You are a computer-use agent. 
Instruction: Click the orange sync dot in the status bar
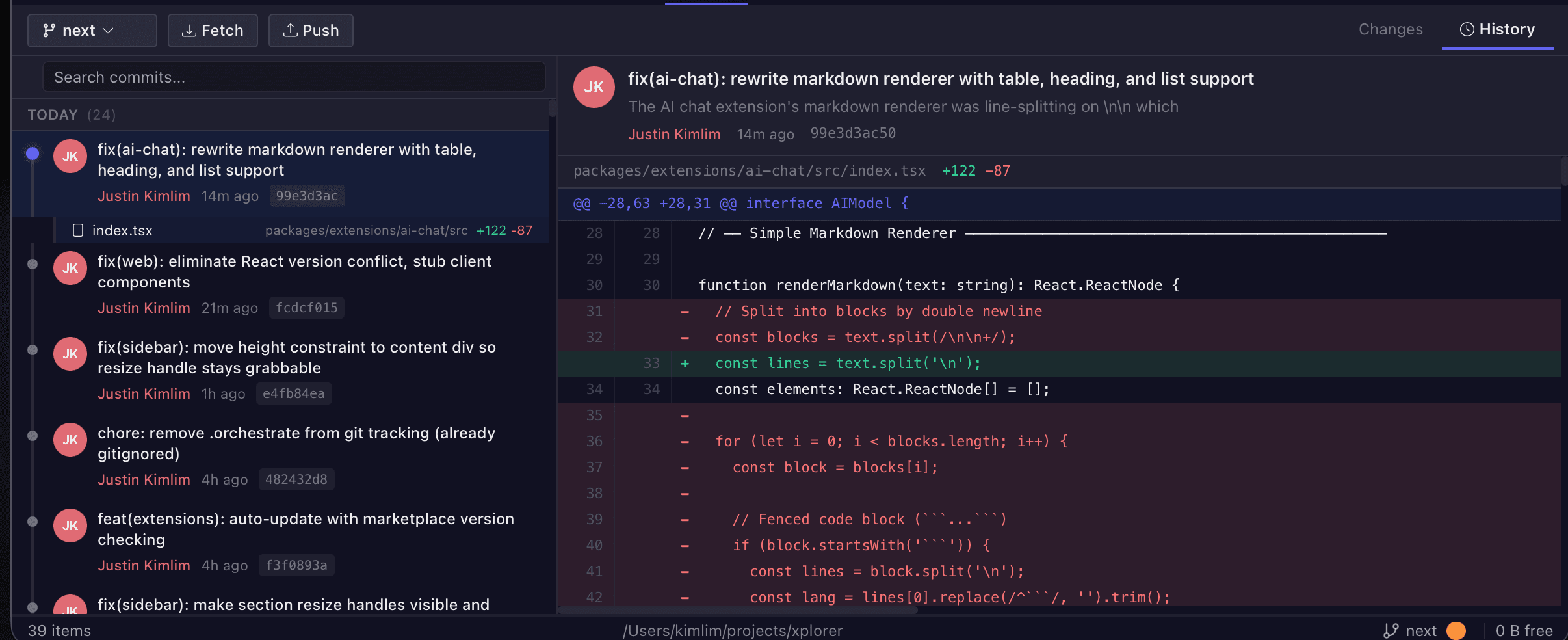[x=1456, y=630]
